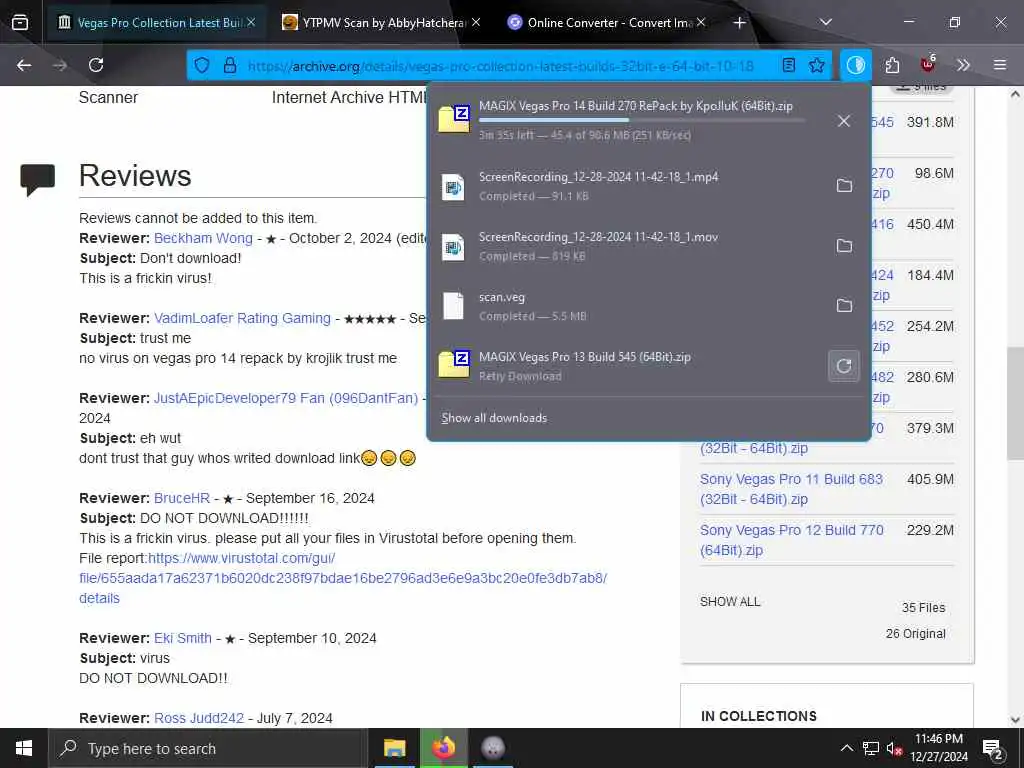Viewport: 1024px width, 768px height.
Task: Click the taskbar search box
Action: (x=208, y=748)
